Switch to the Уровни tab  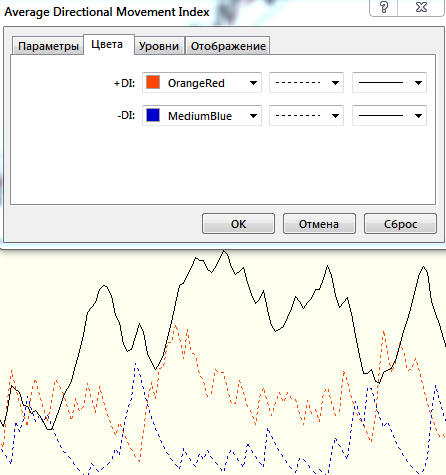click(159, 46)
